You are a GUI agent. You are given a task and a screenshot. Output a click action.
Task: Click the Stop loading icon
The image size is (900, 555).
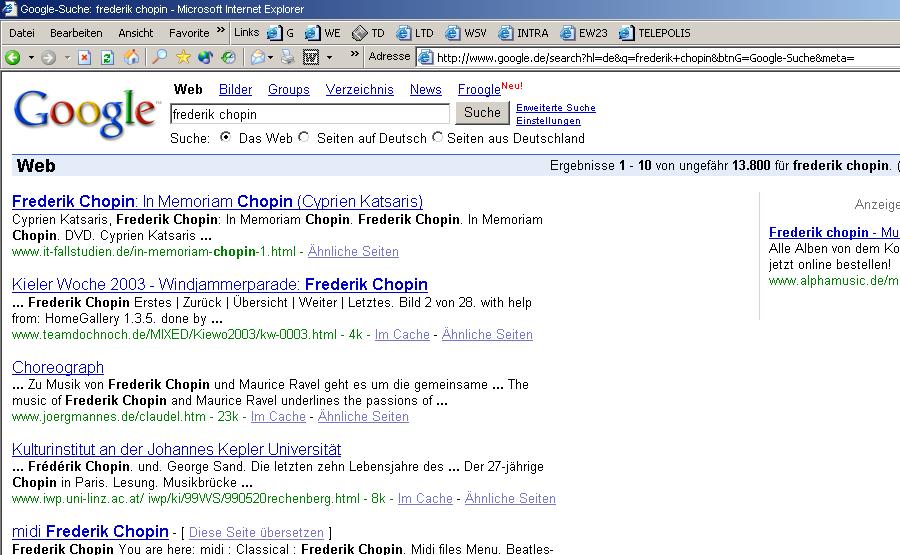tap(85, 58)
